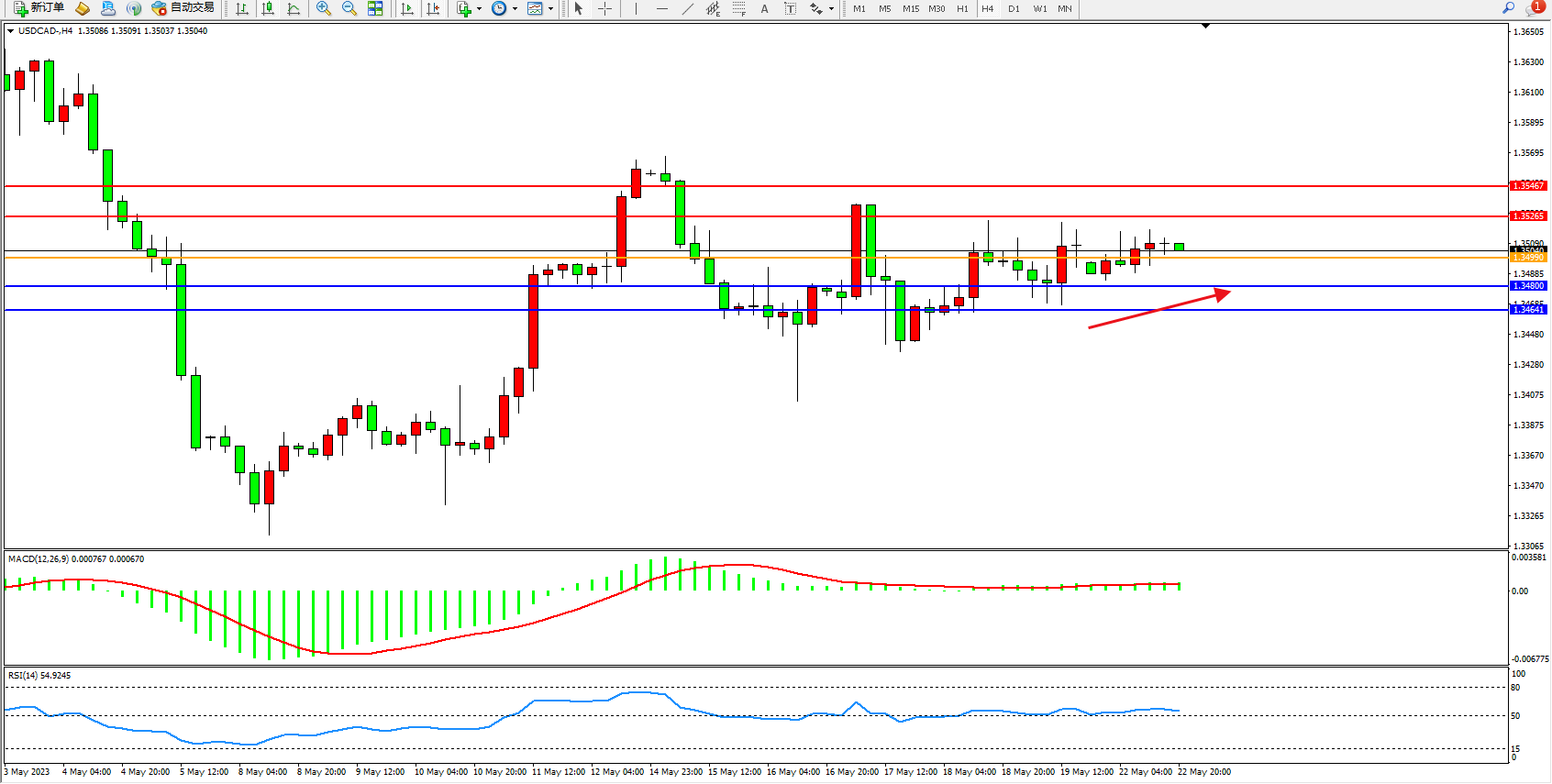Click the red 1.35467 price level label
This screenshot has height=784, width=1552.
click(x=1528, y=186)
